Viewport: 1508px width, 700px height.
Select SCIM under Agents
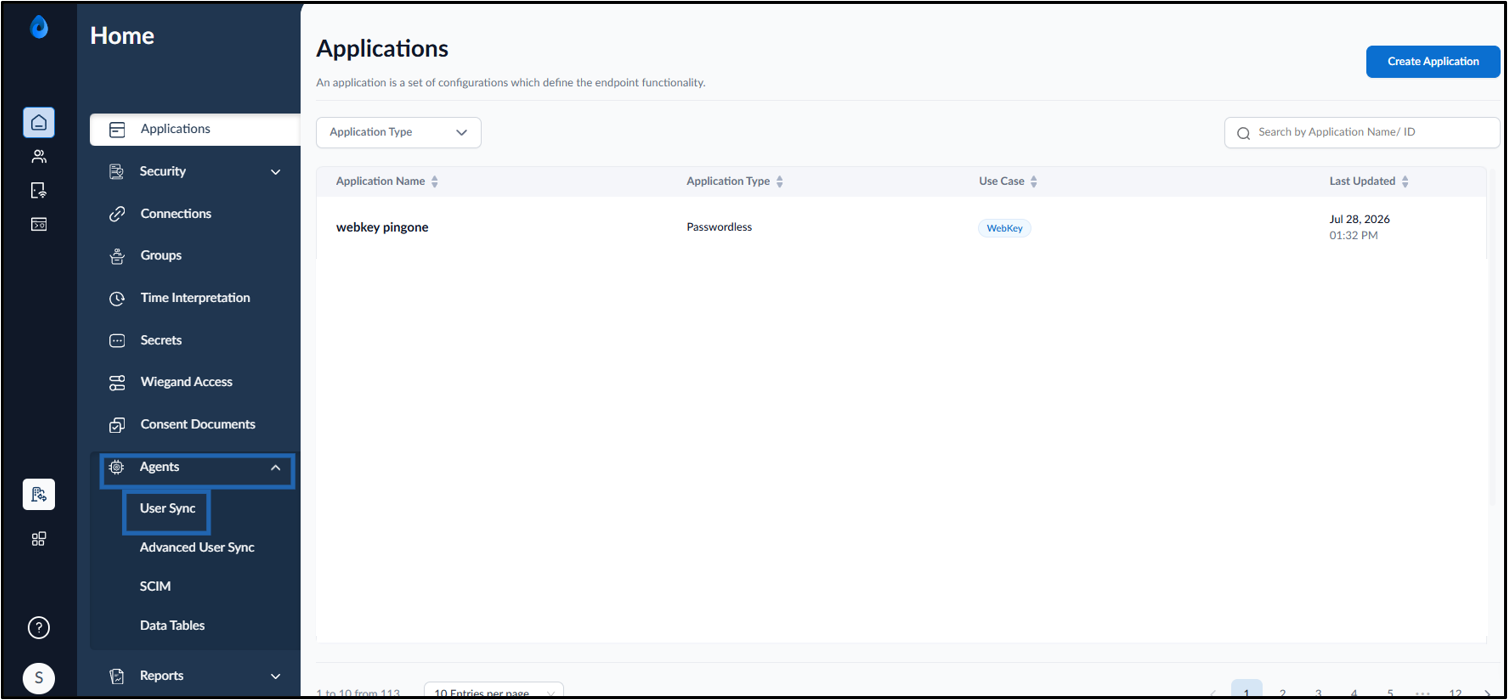click(x=155, y=587)
